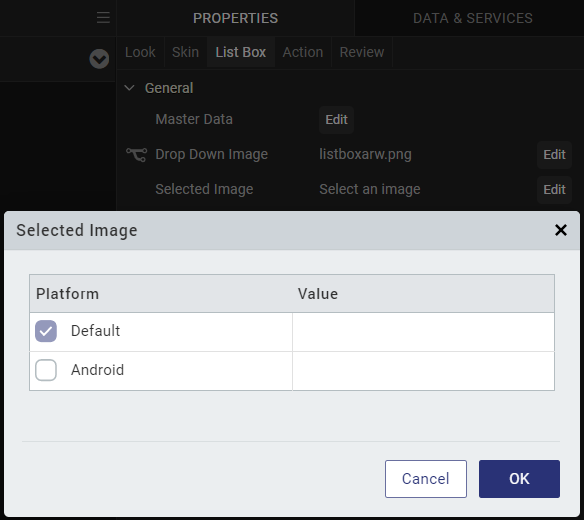Select the List Box tab
This screenshot has width=584, height=520.
click(x=241, y=52)
